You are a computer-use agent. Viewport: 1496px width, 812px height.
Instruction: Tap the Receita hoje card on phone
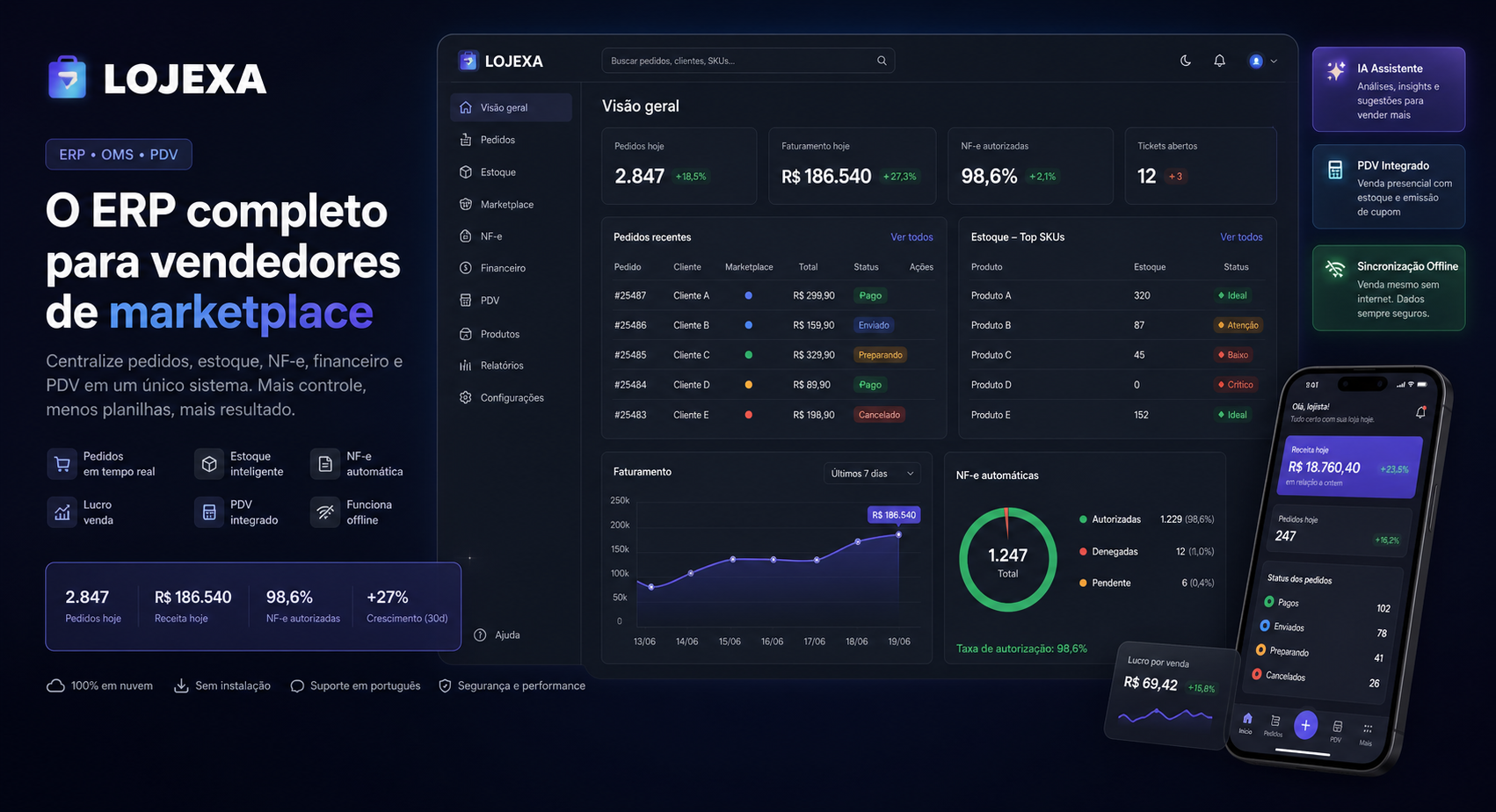coord(1350,466)
